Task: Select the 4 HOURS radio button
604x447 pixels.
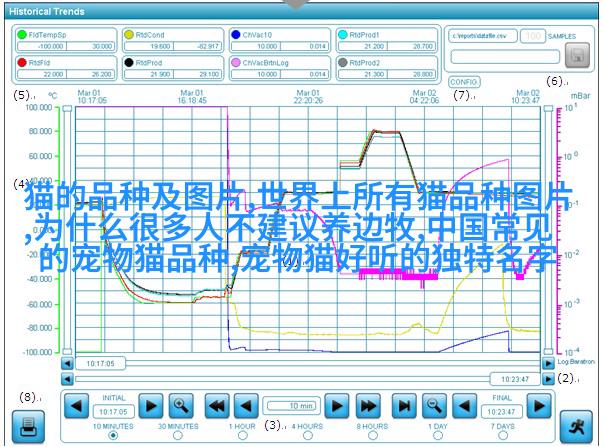Action: tap(307, 435)
